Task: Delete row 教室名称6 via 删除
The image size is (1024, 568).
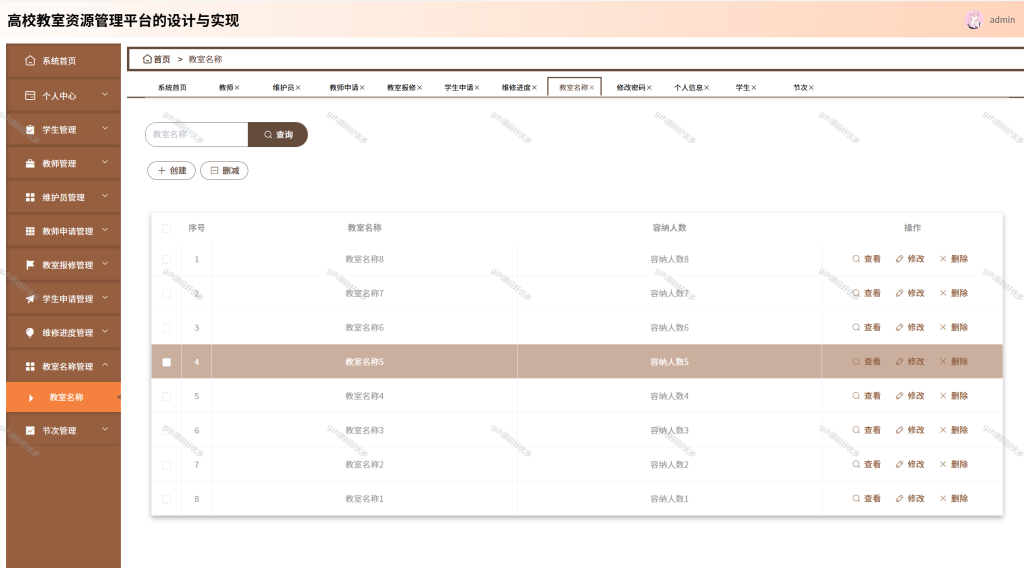Action: click(x=953, y=328)
